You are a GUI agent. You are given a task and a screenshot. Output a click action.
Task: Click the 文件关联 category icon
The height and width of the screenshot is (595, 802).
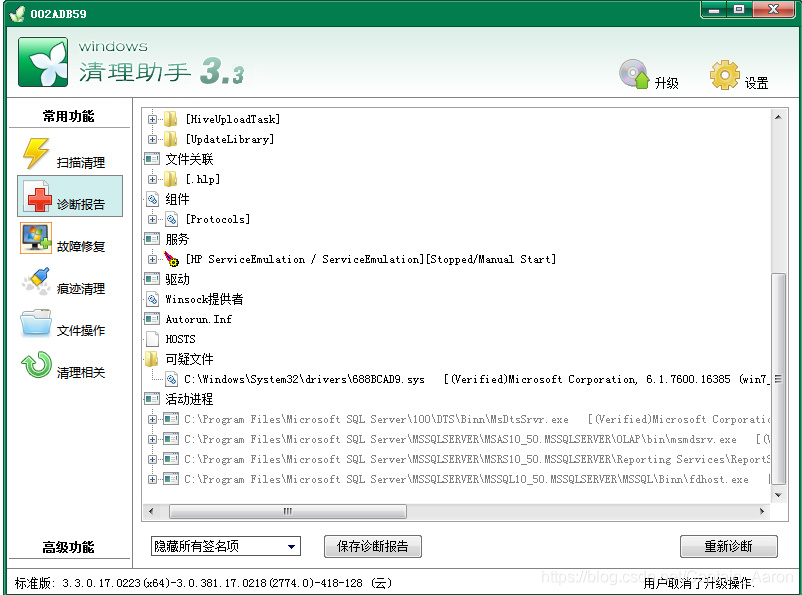(152, 159)
